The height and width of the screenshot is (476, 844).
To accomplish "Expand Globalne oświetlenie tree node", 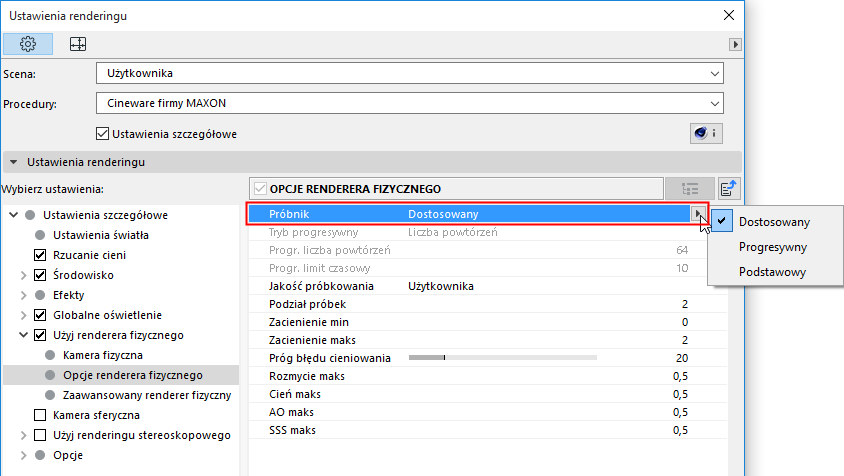I will [x=23, y=315].
